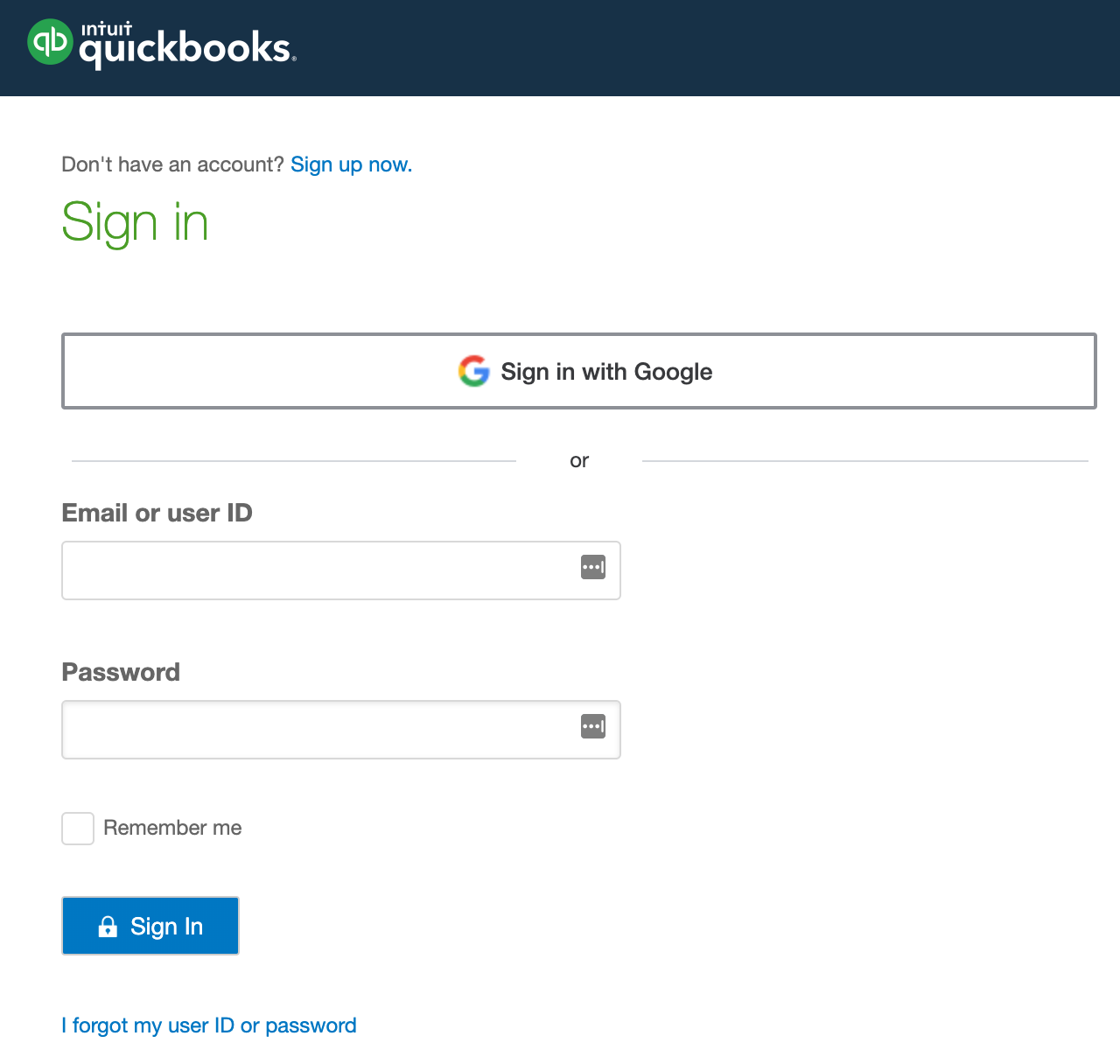Click the Don't have an account? text
This screenshot has width=1120, height=1064.
tap(173, 164)
